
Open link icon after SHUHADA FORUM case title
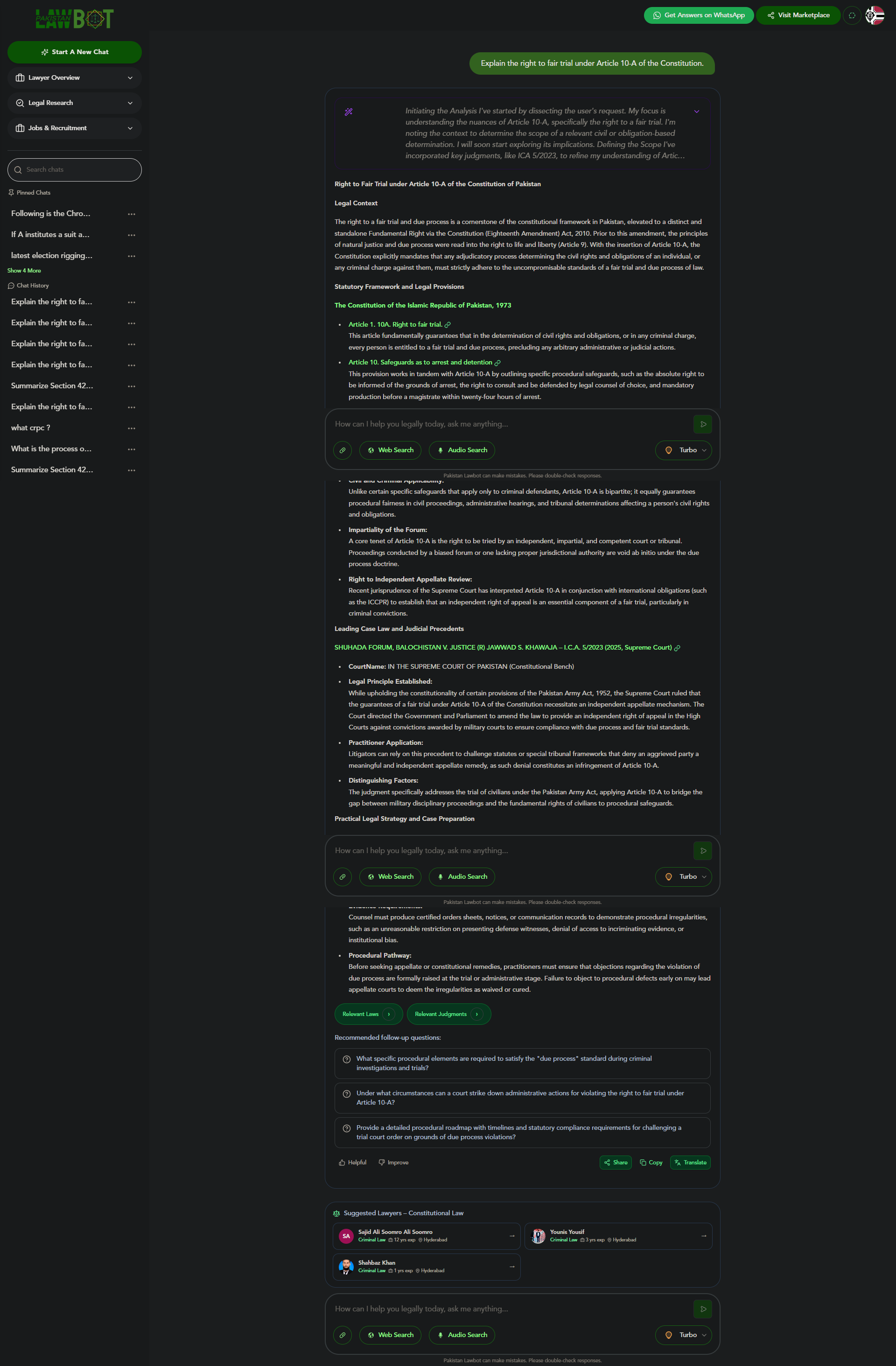677,648
